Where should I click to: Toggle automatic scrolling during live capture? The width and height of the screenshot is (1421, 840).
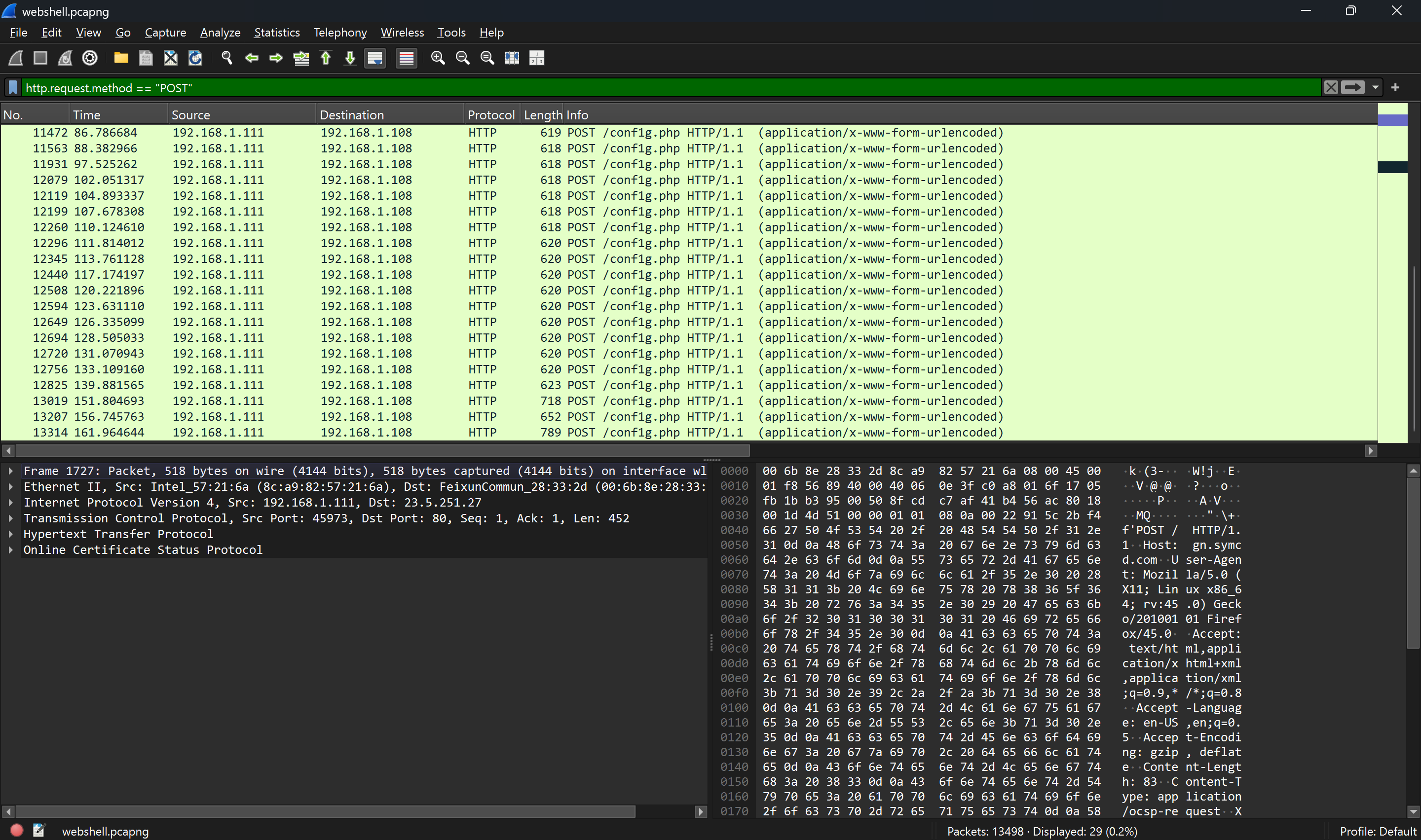point(375,58)
